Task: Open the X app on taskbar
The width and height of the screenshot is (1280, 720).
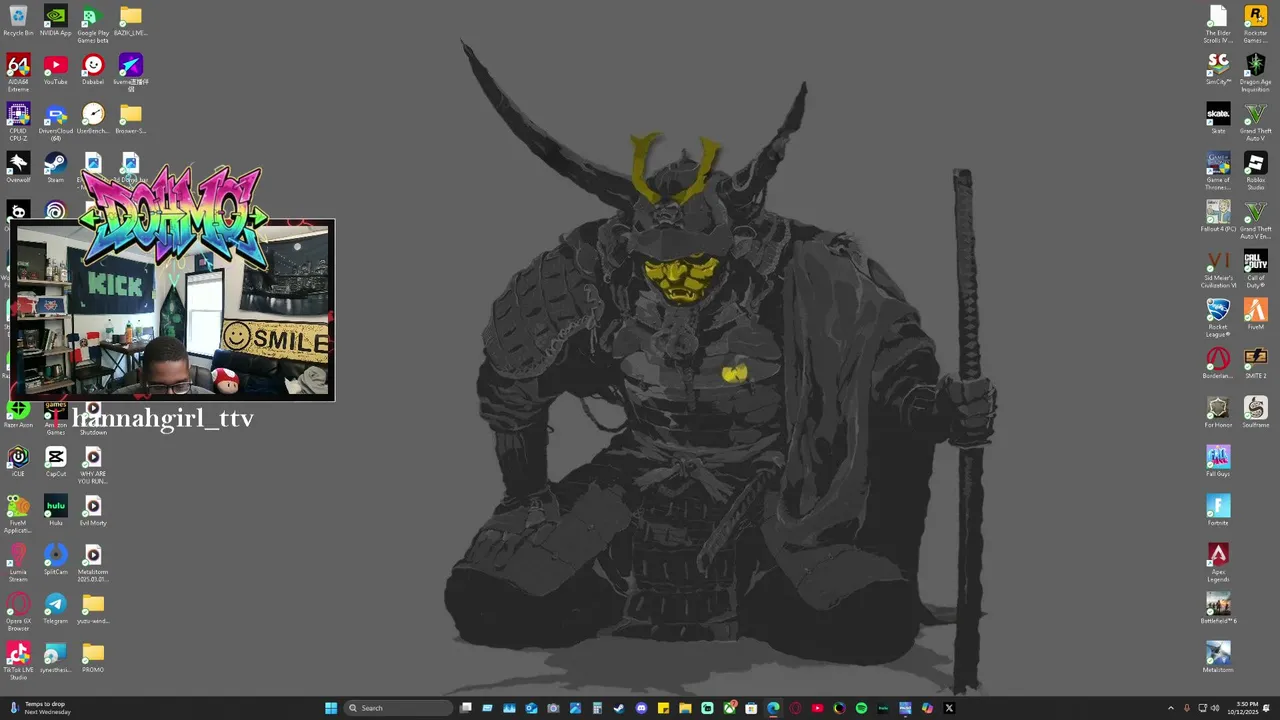Action: [x=949, y=708]
